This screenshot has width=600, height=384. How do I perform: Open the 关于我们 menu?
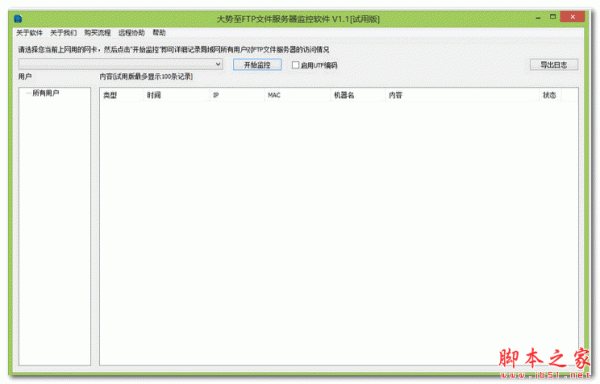coord(64,33)
